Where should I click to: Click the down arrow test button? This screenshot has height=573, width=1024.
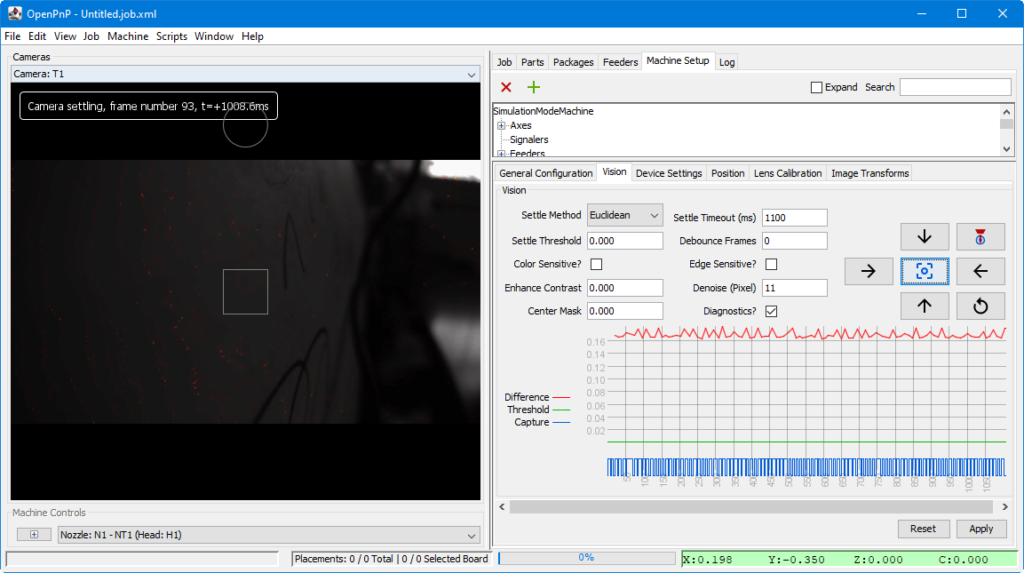point(924,237)
